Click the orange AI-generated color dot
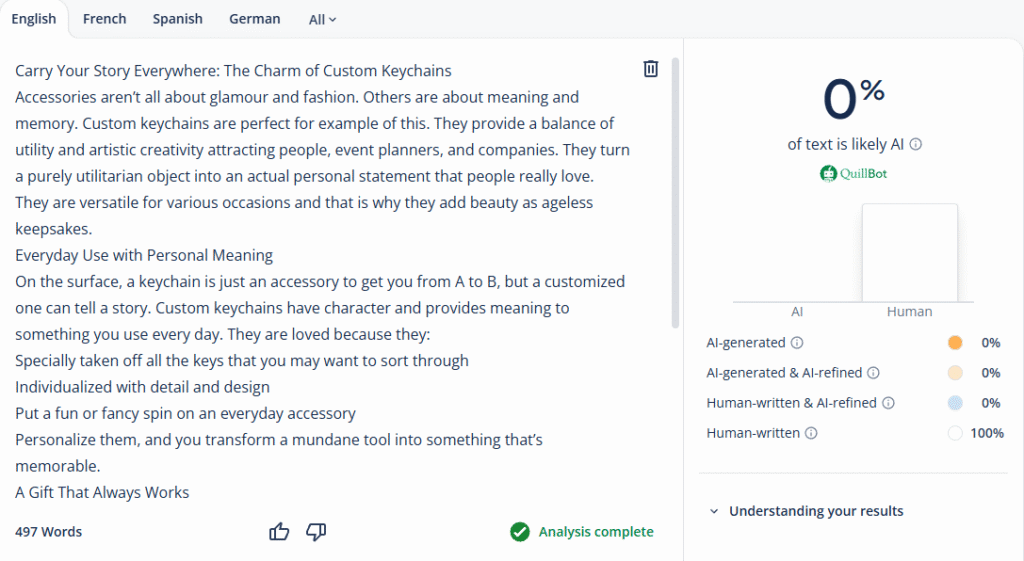The height and width of the screenshot is (561, 1024). (x=954, y=343)
